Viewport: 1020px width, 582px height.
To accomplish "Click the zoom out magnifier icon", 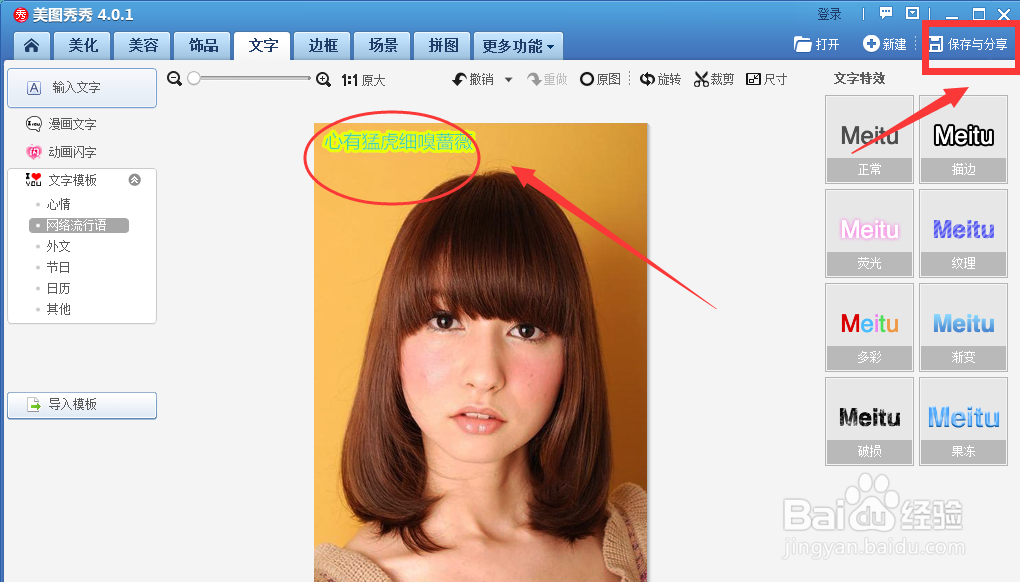I will coord(174,79).
